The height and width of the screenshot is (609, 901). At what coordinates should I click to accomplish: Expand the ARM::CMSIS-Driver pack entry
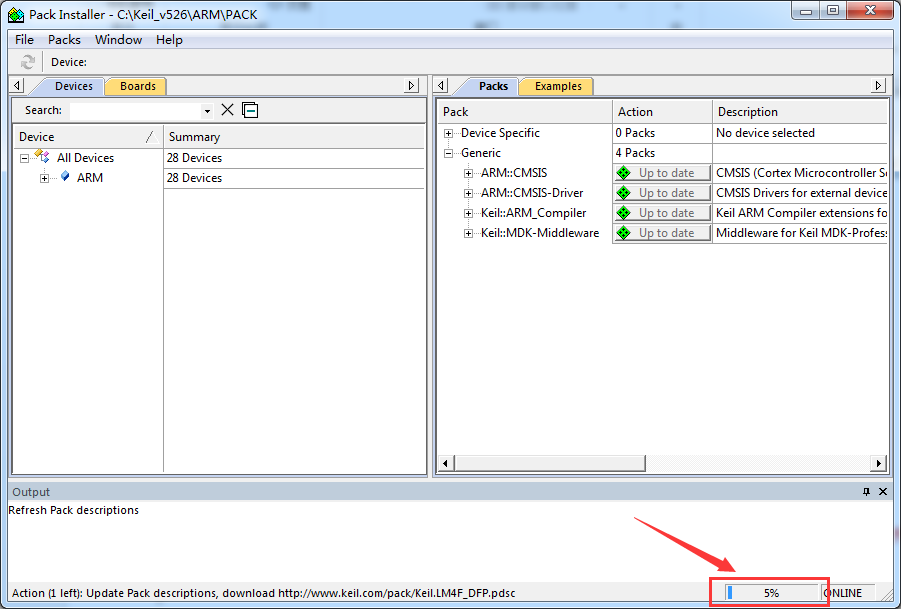[x=468, y=193]
